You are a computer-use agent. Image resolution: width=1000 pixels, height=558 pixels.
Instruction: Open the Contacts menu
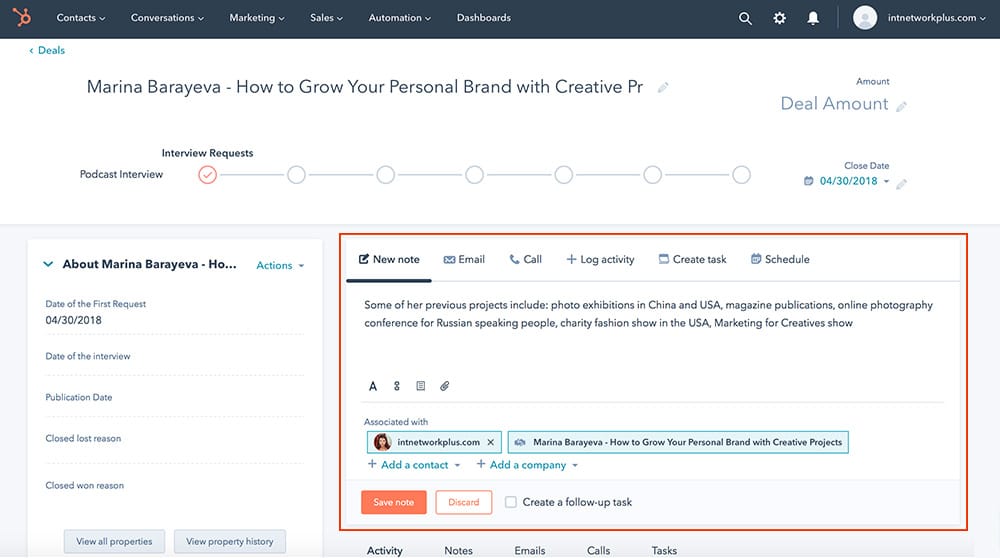(x=81, y=18)
